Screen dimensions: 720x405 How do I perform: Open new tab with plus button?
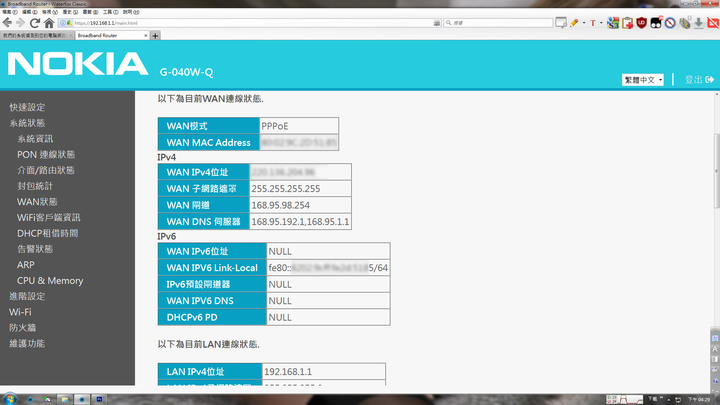[155, 35]
